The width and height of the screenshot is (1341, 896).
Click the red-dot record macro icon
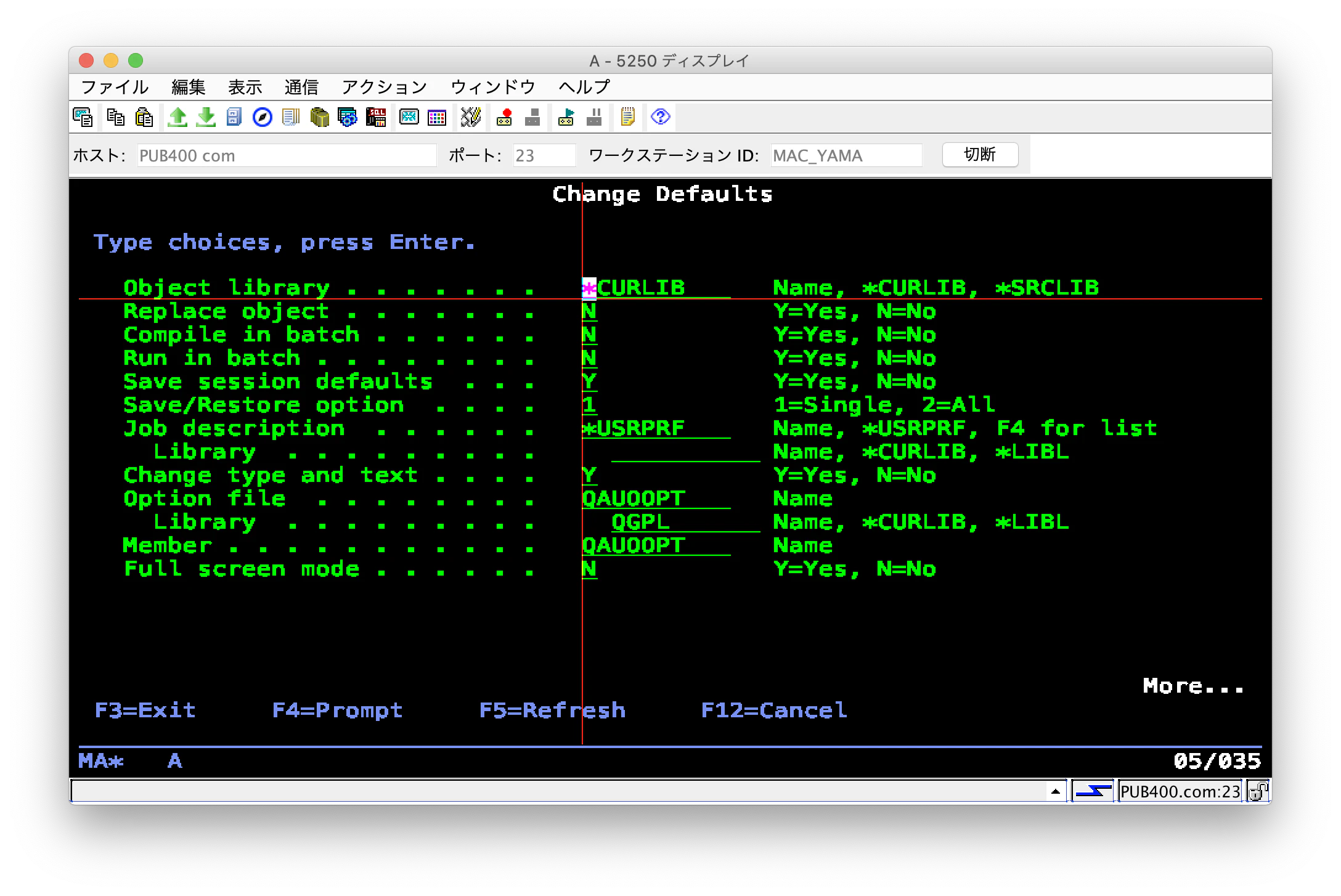coord(505,117)
